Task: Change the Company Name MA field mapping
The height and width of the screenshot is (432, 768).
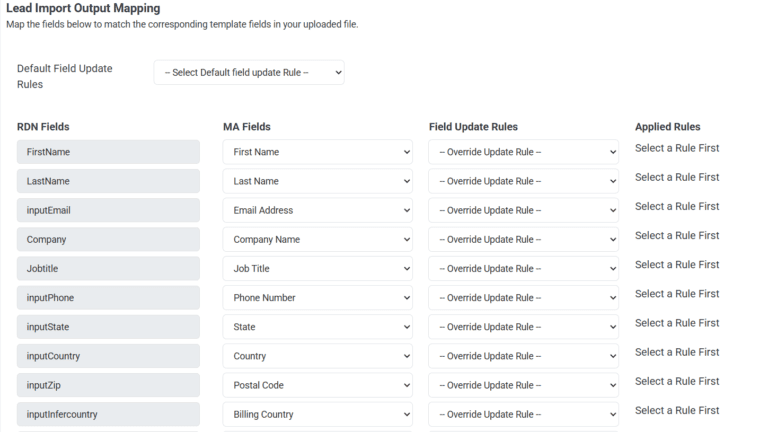Action: (317, 240)
